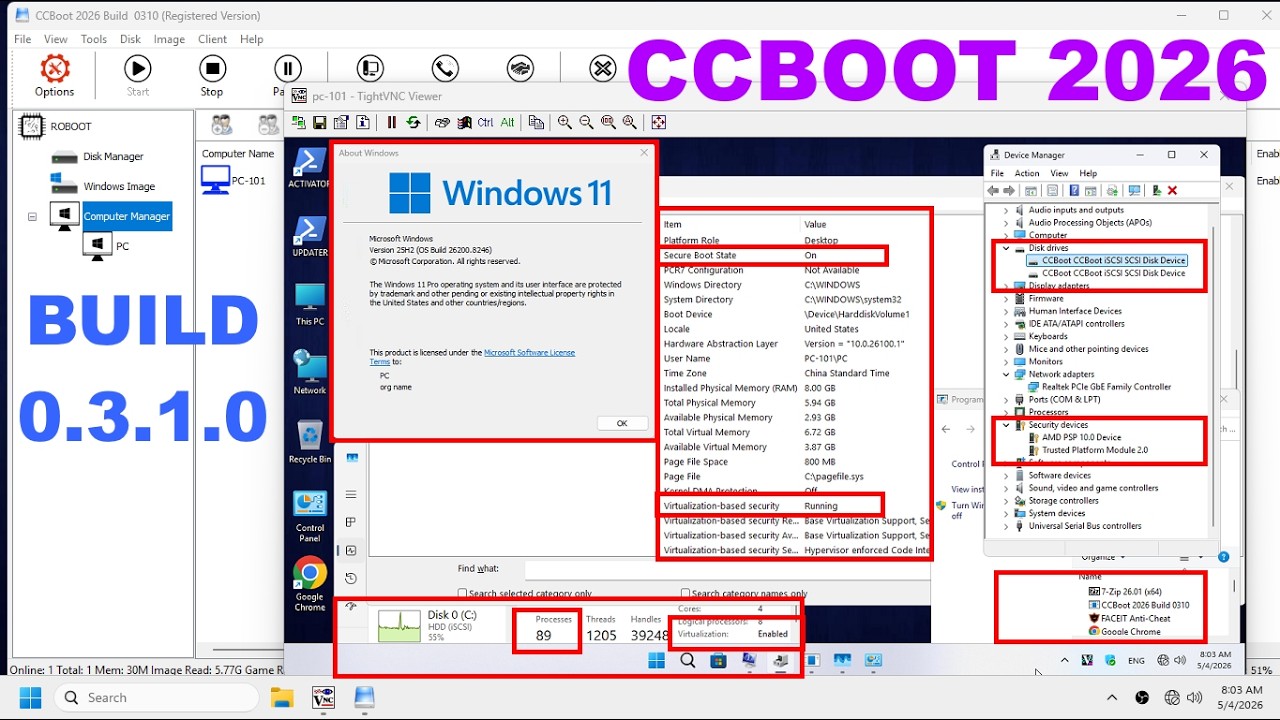Open View menu in Device Manager
The width and height of the screenshot is (1280, 720).
(x=1059, y=173)
